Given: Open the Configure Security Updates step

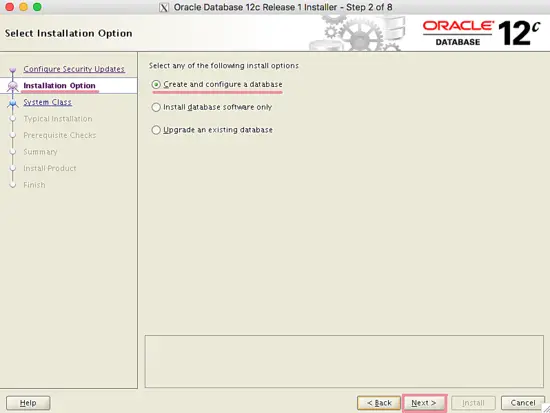Looking at the screenshot, I should point(74,69).
